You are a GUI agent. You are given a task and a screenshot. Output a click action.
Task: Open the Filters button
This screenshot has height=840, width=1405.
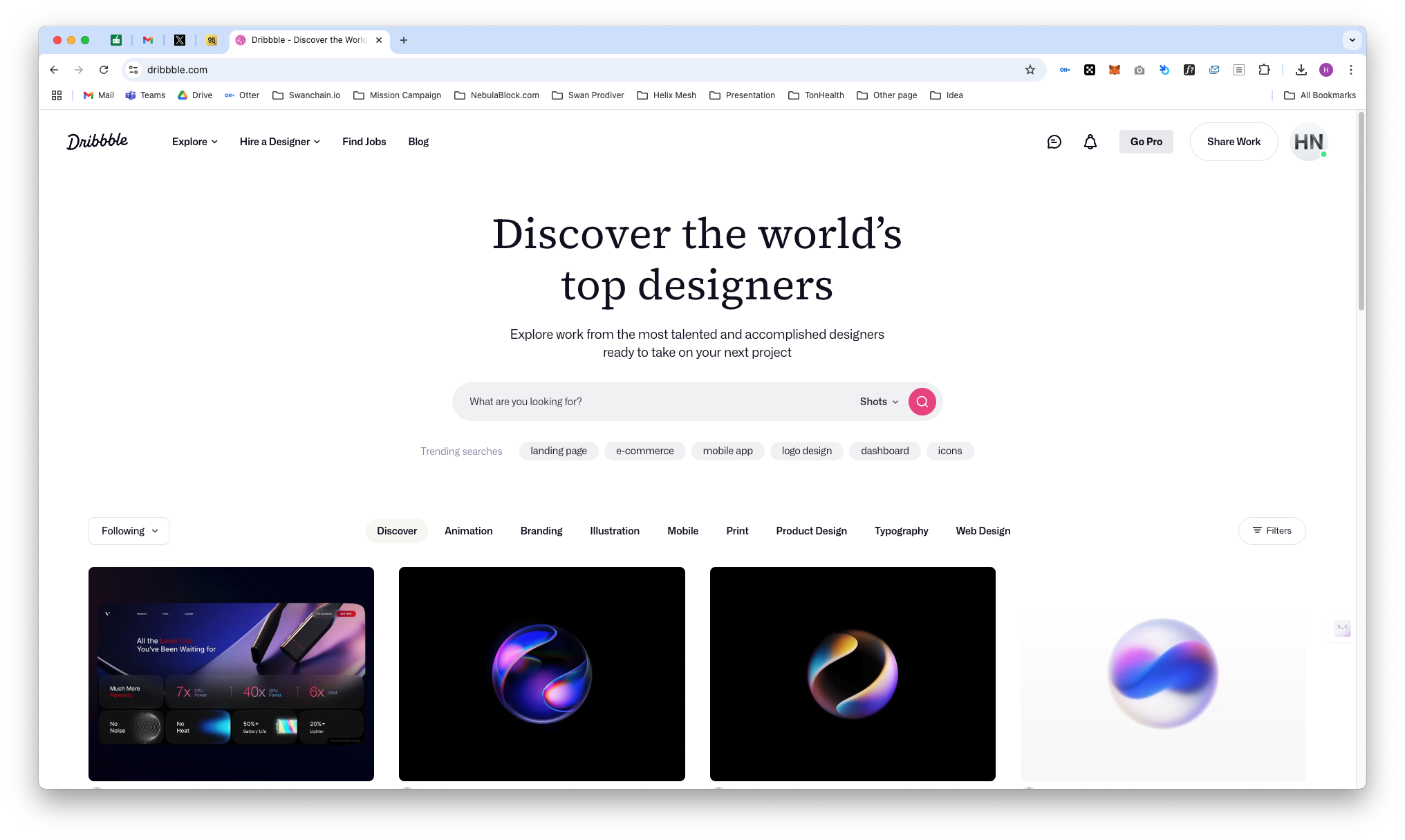point(1272,531)
